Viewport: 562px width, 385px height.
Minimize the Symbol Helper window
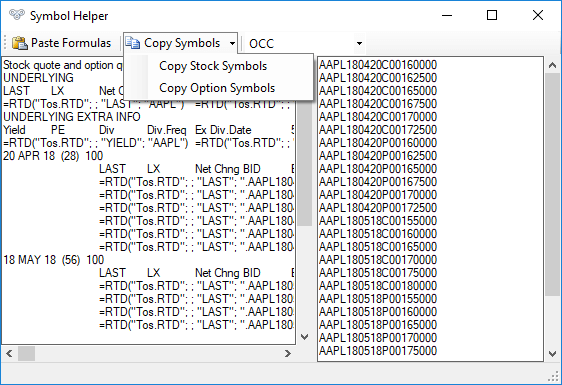(x=447, y=15)
